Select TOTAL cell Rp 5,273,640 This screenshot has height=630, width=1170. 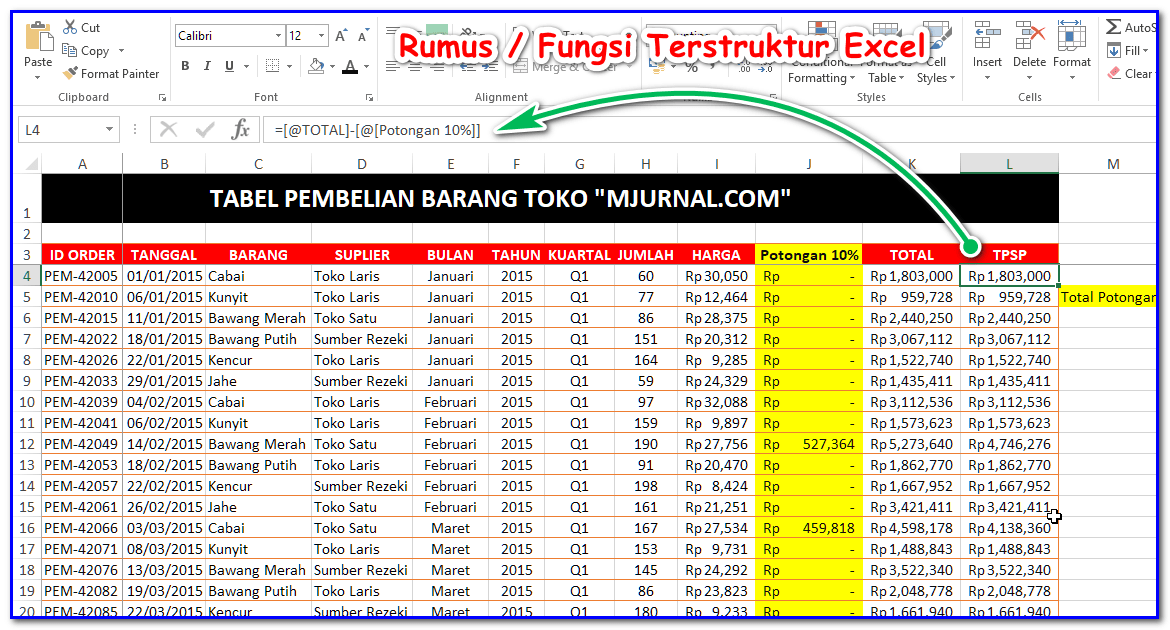[912, 444]
